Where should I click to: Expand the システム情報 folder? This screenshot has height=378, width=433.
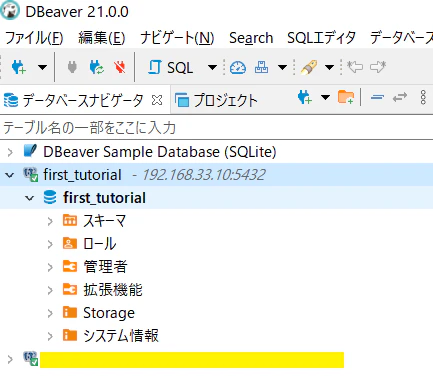coord(50,336)
